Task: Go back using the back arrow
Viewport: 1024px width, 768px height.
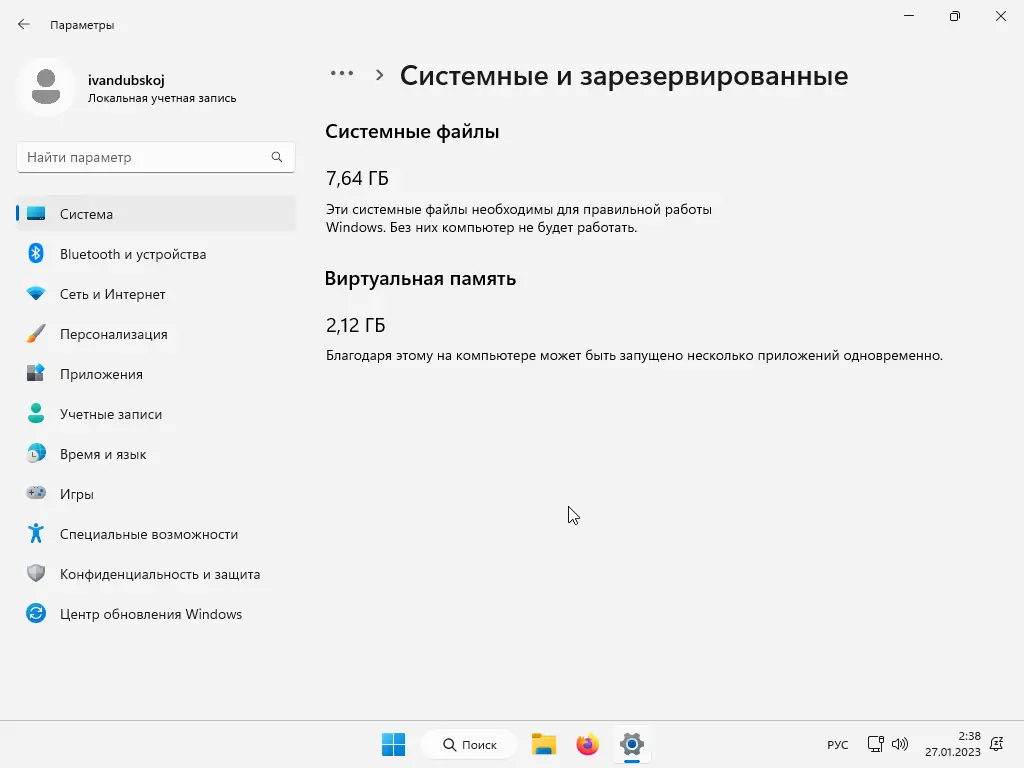Action: tap(24, 24)
